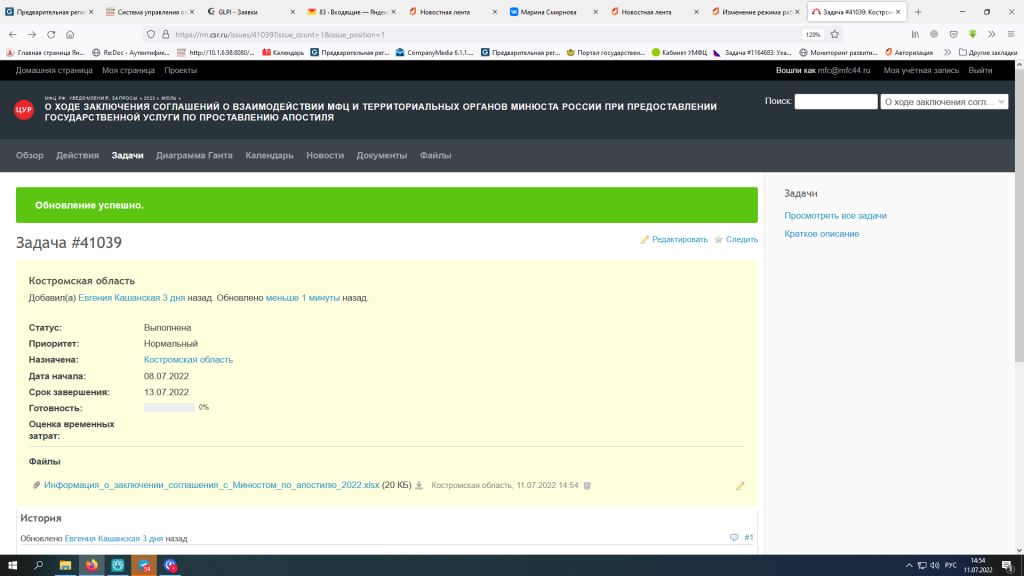Image resolution: width=1024 pixels, height=576 pixels.
Task: Click the Следить watch star link
Action: 735,239
